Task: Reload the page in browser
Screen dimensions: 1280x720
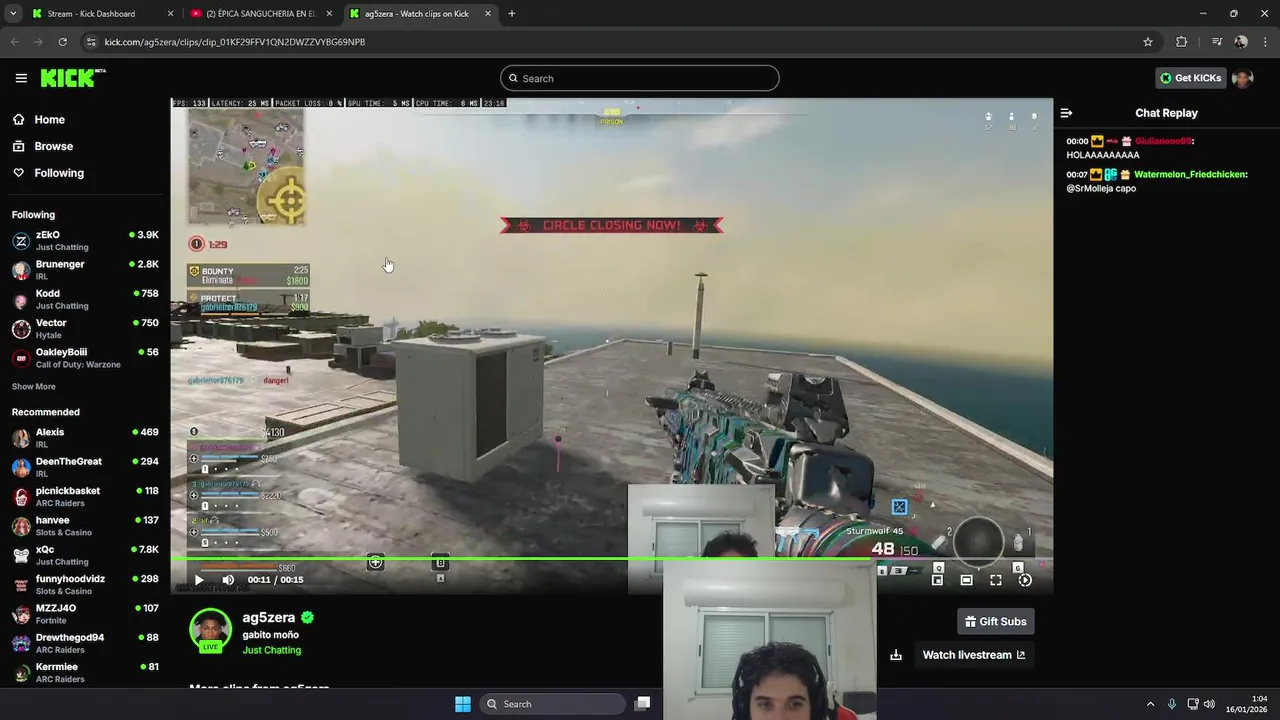Action: [x=62, y=42]
